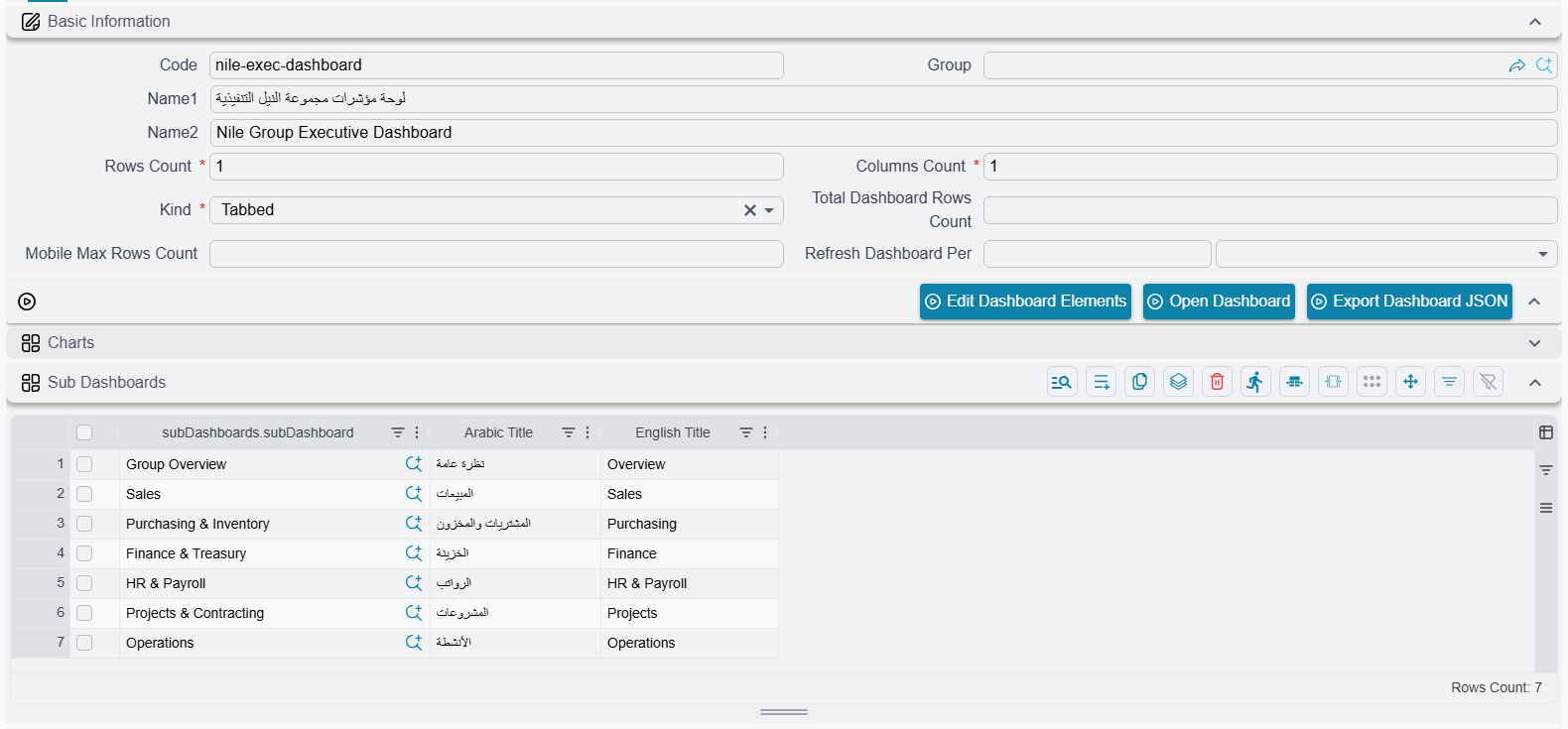Click the table layout icon in Sub Dashboards toolbar
1568x729 pixels.
pyautogui.click(x=1294, y=382)
